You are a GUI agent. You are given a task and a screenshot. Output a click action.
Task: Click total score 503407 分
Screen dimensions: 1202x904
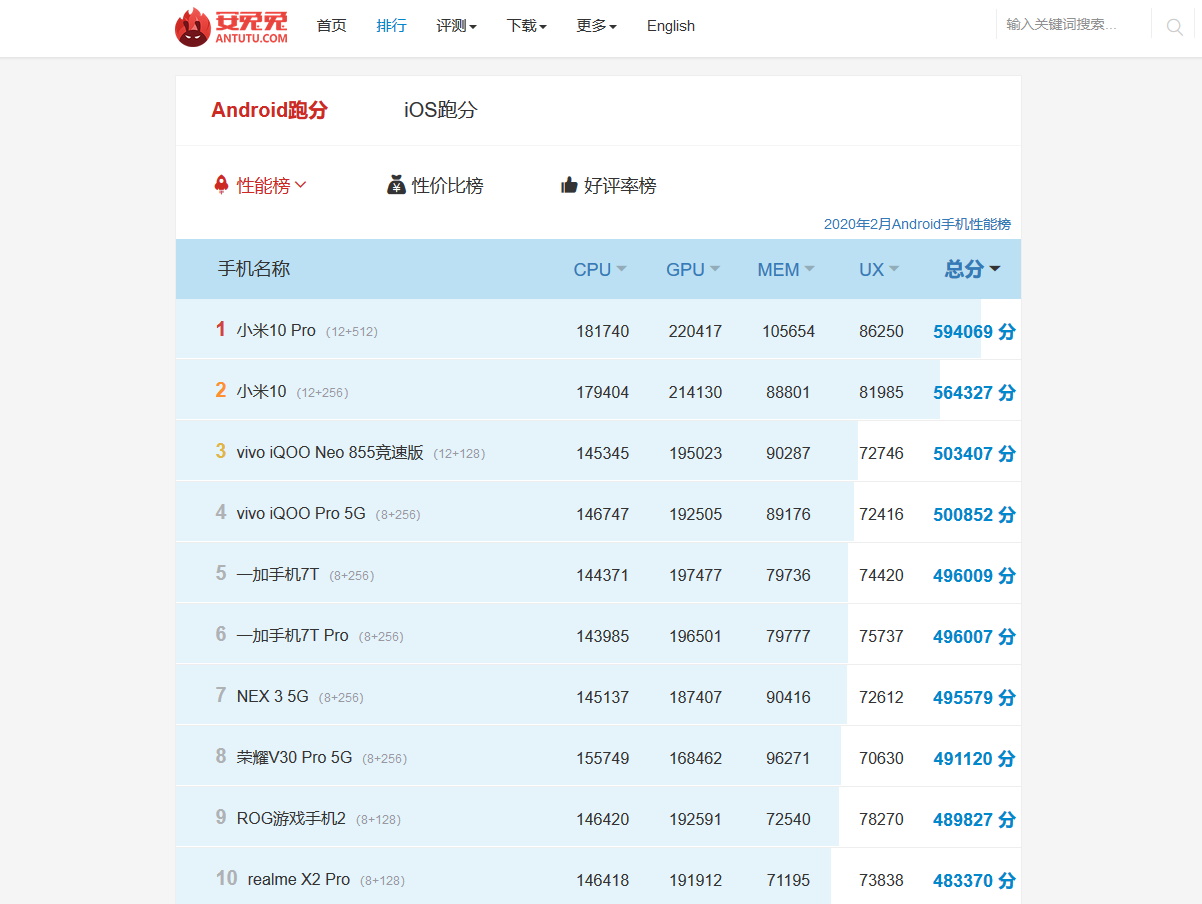(x=974, y=453)
